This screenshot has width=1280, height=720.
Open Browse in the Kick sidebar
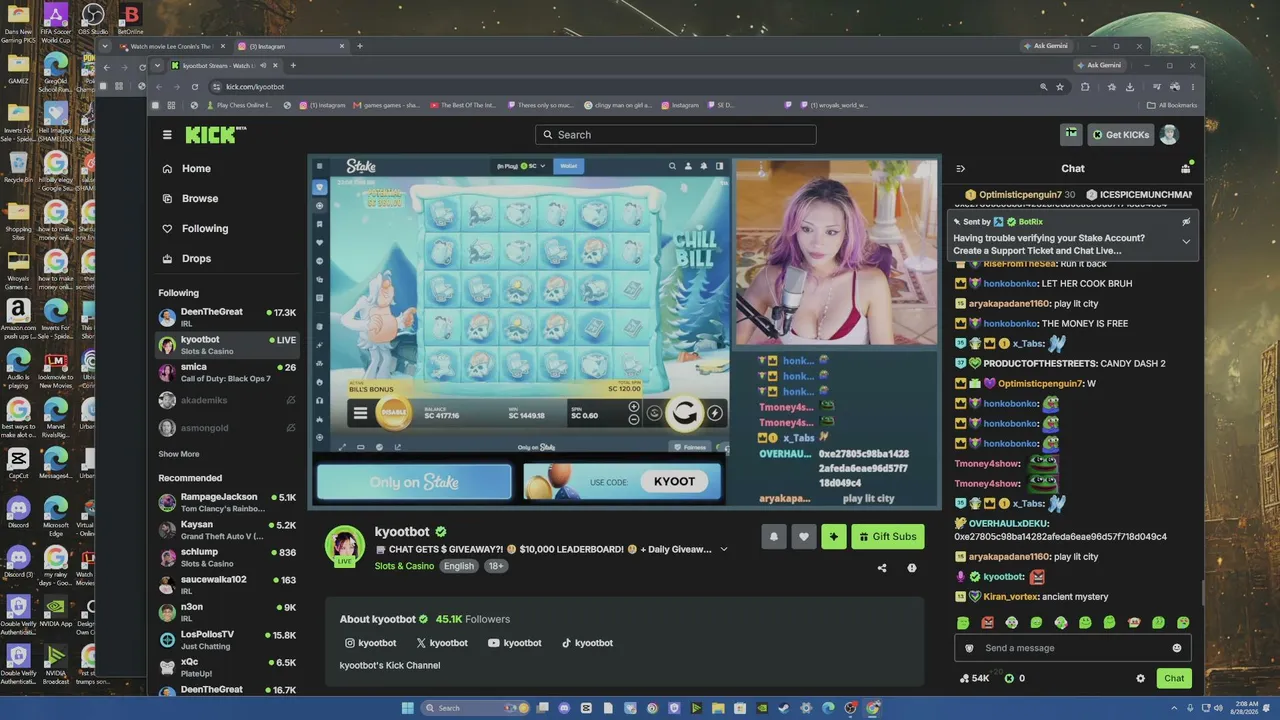pos(190,199)
